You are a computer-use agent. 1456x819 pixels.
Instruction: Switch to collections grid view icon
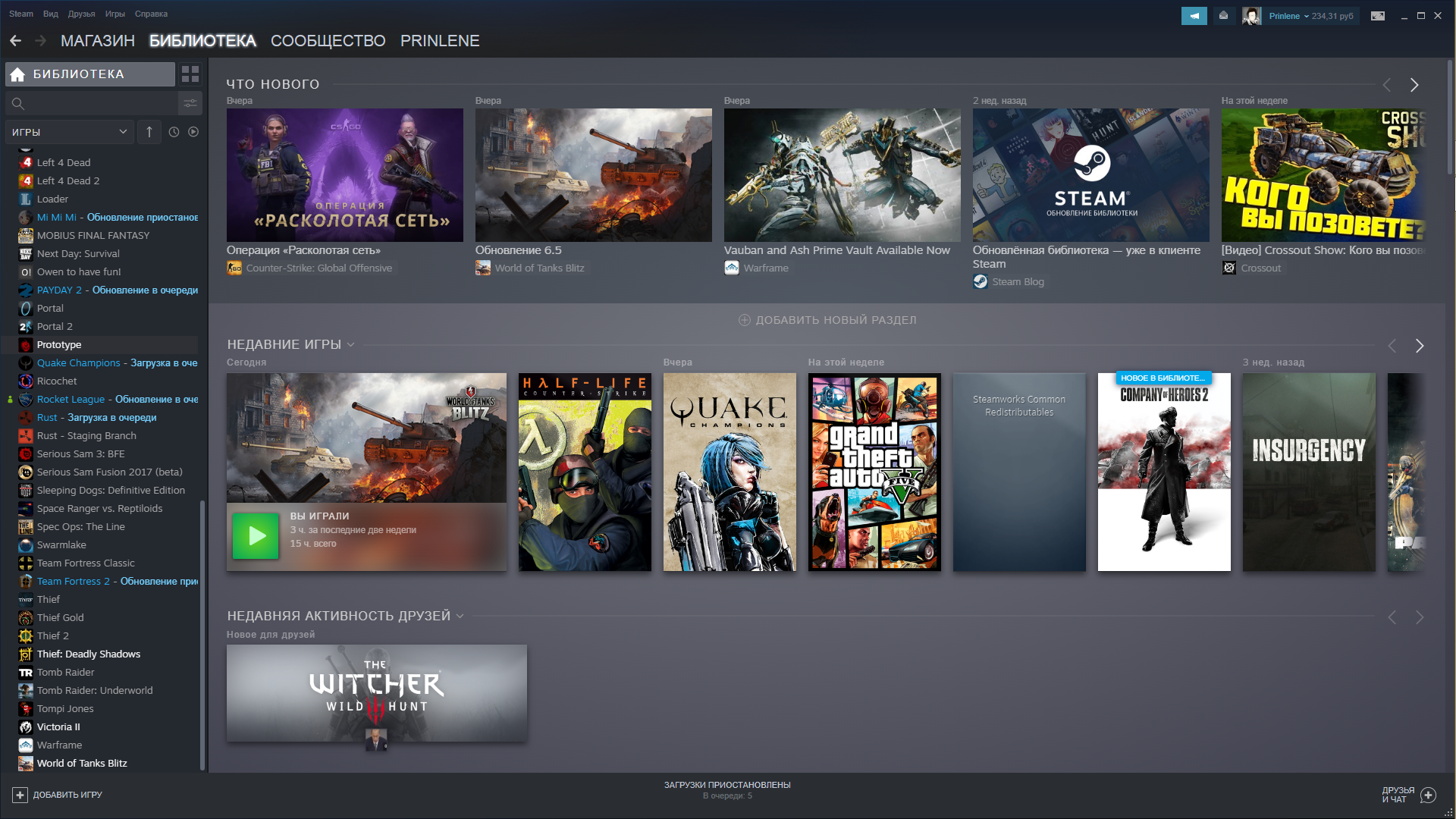190,74
